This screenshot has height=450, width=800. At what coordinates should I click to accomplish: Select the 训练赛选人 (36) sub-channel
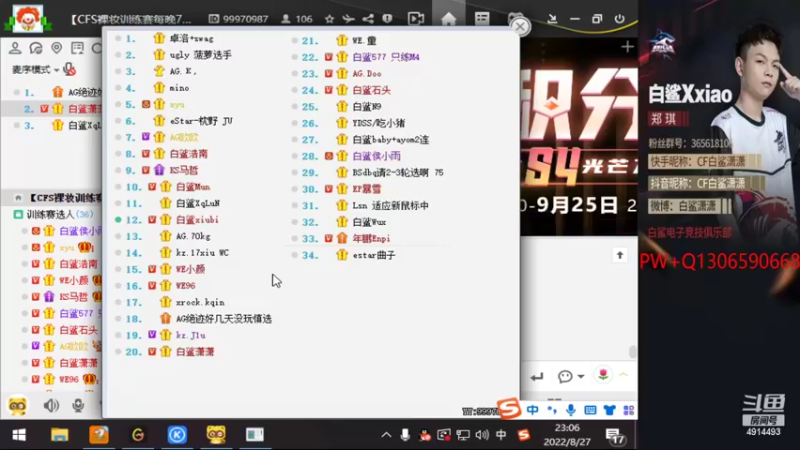[x=55, y=214]
